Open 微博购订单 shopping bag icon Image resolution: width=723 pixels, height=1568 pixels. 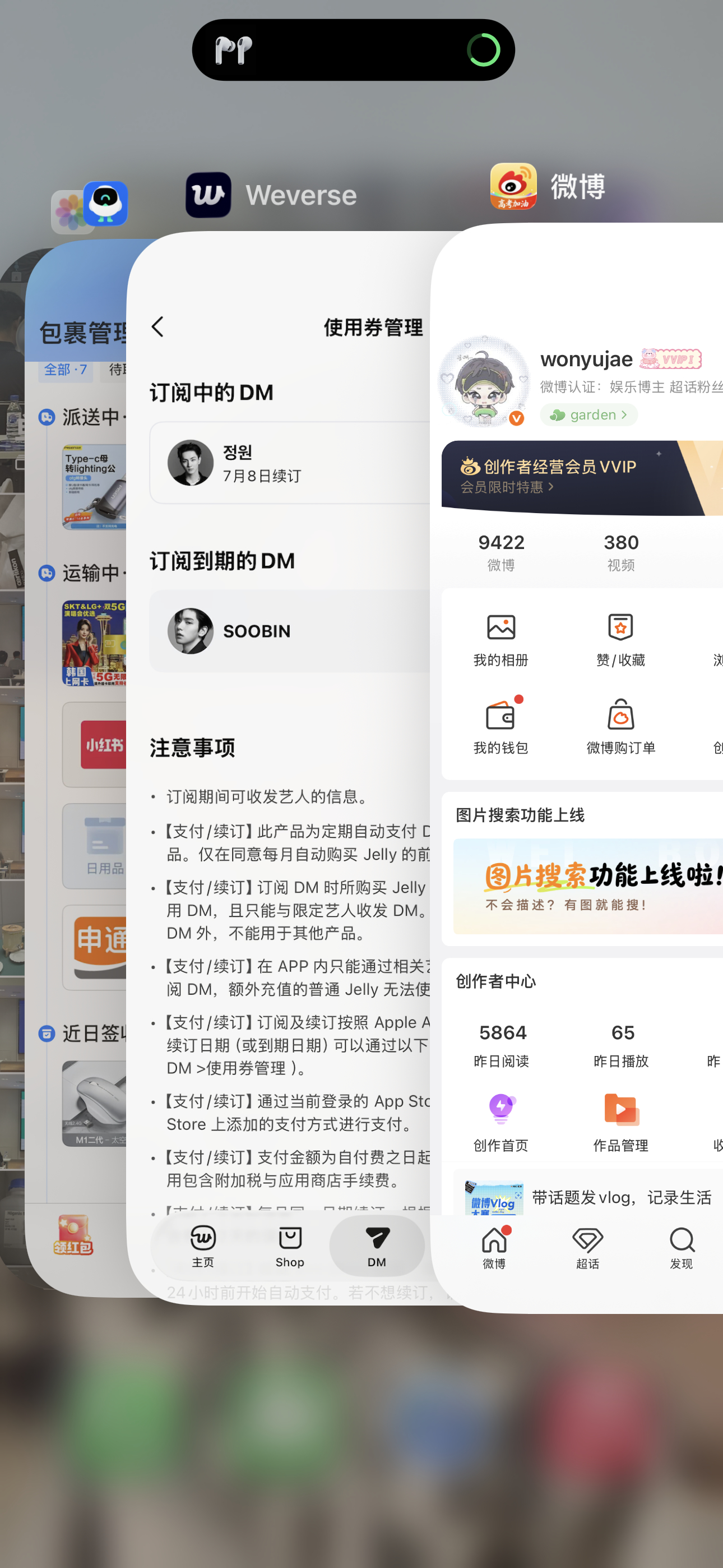621,727
